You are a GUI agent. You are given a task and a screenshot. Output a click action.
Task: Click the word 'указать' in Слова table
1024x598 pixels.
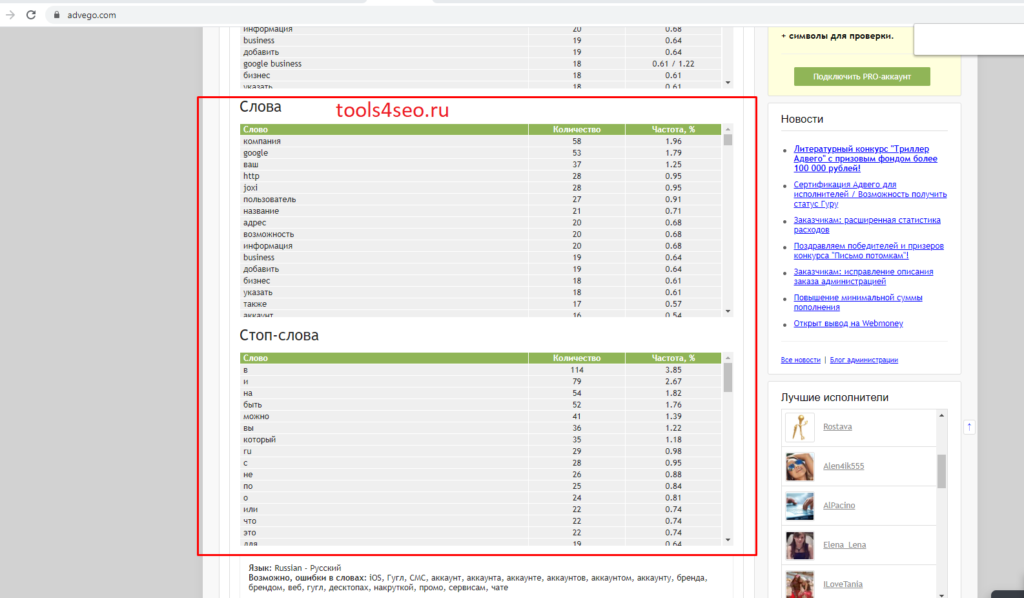pos(258,292)
